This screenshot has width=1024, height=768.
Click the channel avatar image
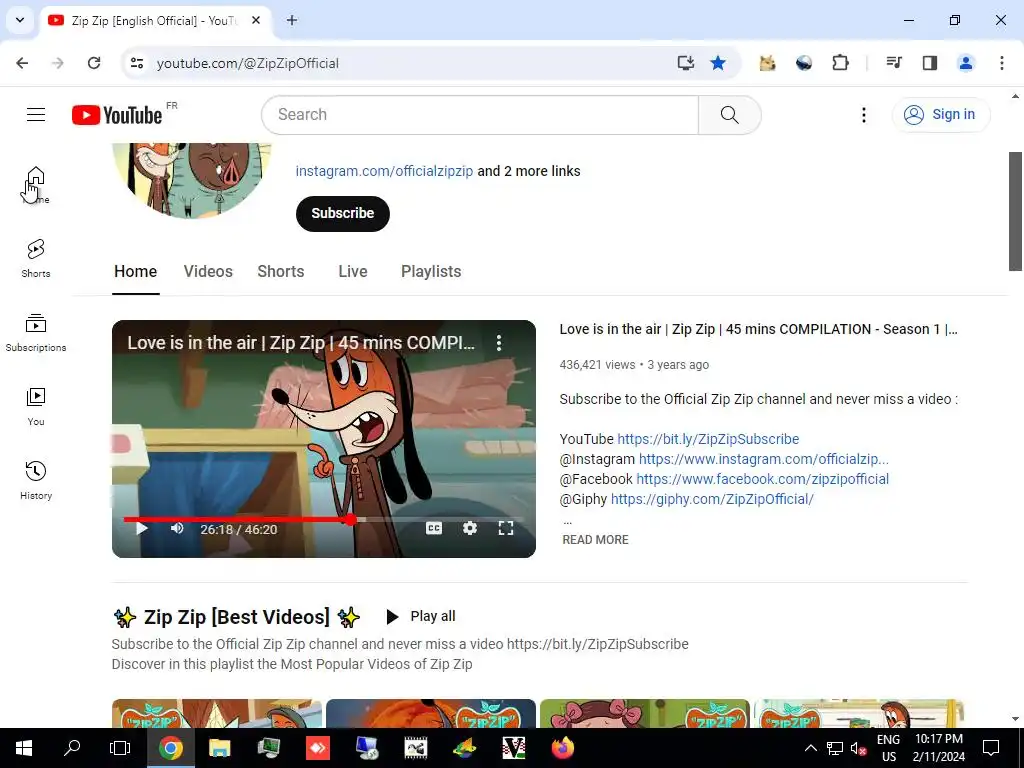point(191,180)
